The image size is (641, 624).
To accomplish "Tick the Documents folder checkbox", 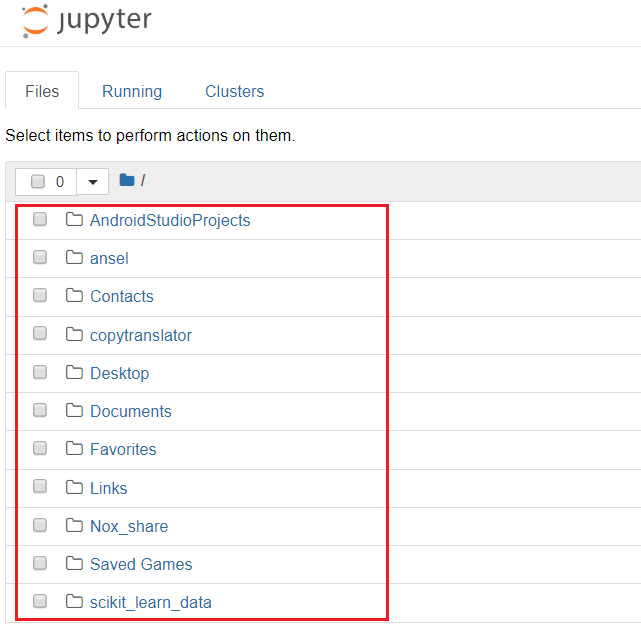I will (x=40, y=410).
